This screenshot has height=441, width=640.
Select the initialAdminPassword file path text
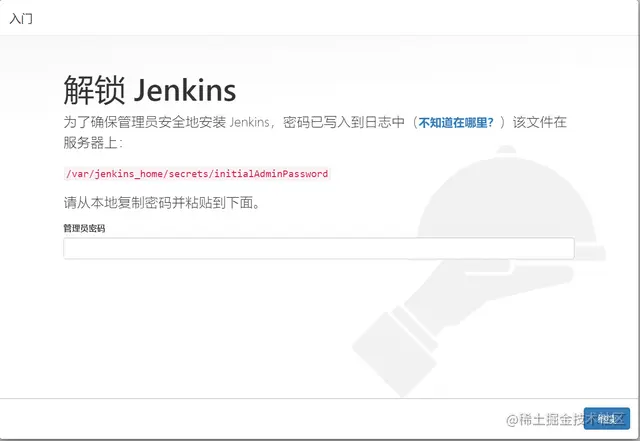click(x=197, y=174)
